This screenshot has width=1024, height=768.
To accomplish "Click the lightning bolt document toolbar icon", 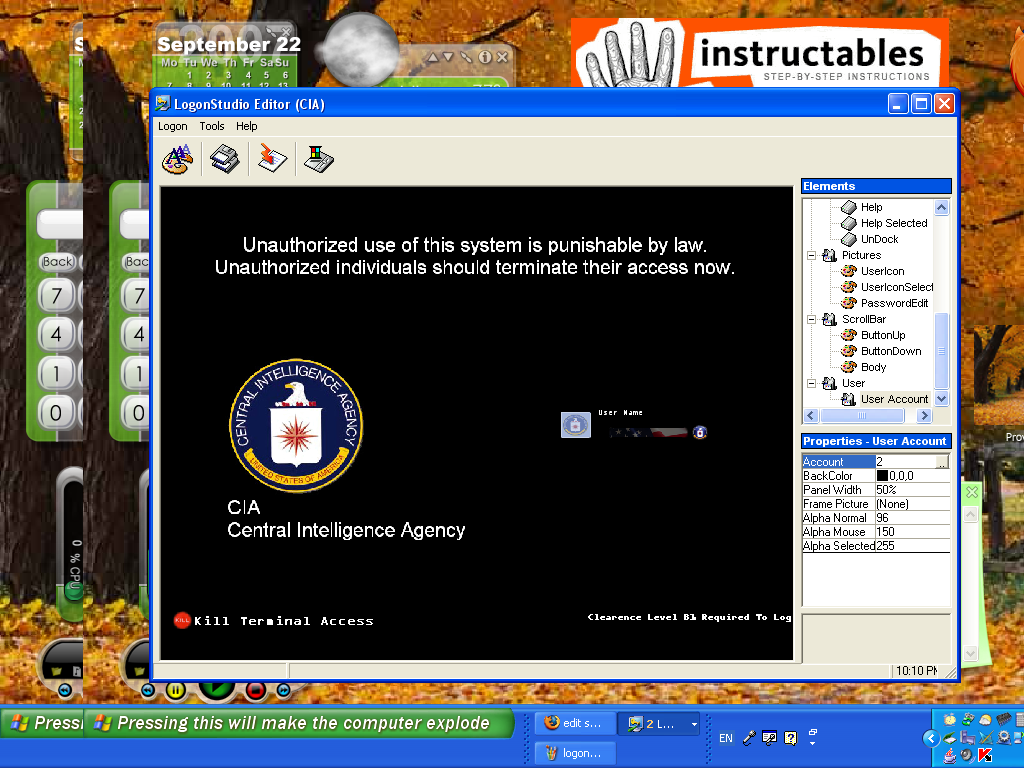I will click(x=272, y=158).
